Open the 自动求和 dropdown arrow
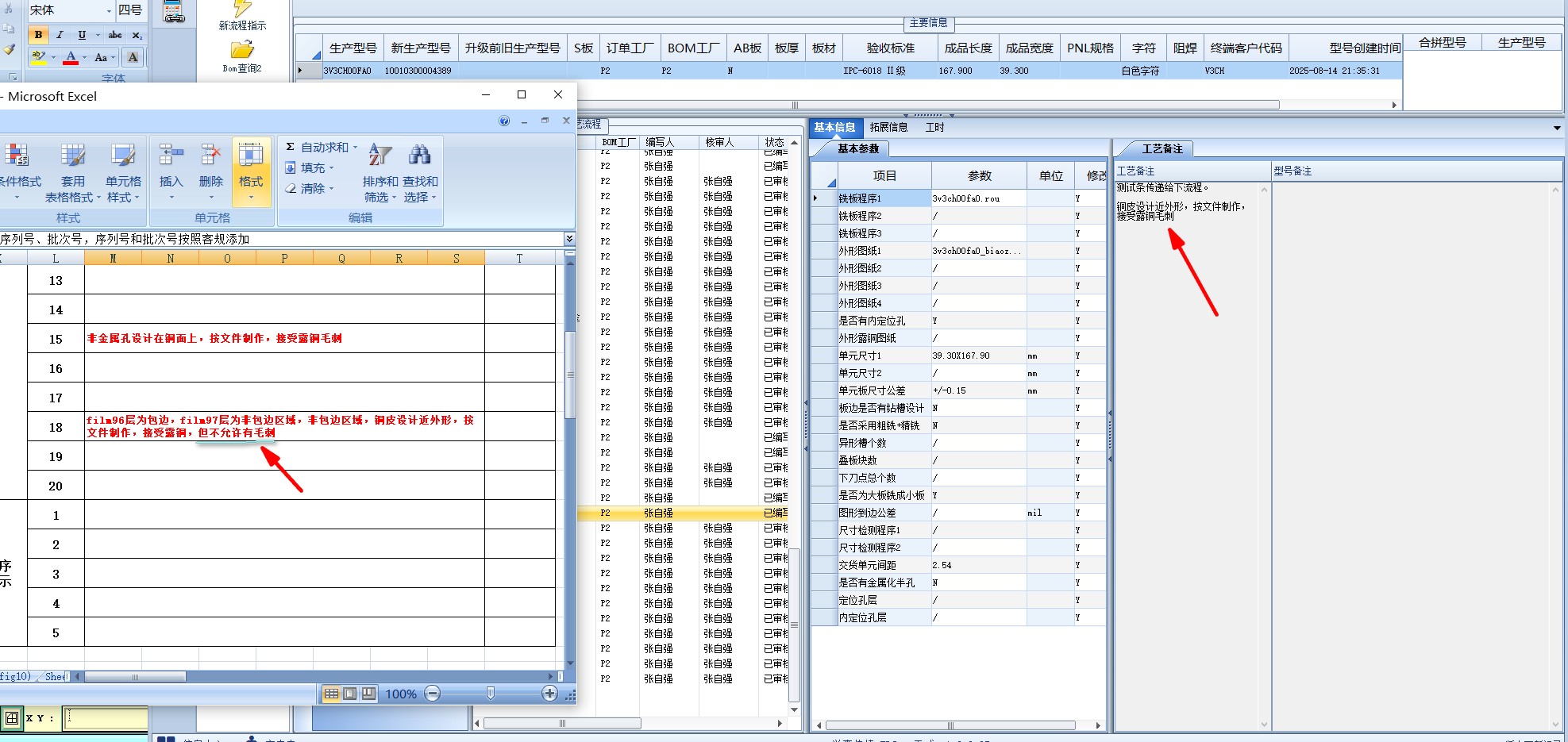 coord(355,147)
